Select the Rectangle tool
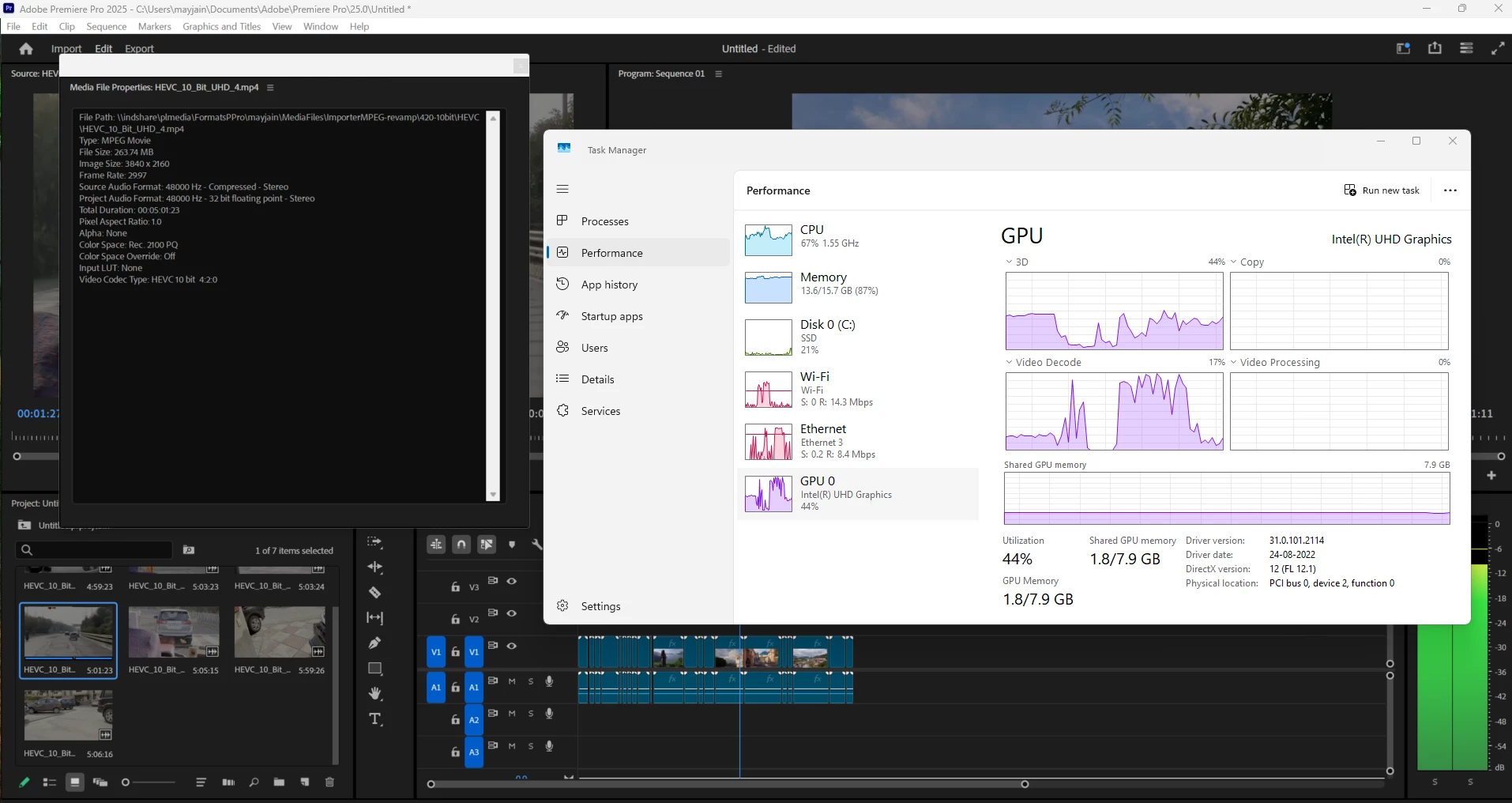 375,669
